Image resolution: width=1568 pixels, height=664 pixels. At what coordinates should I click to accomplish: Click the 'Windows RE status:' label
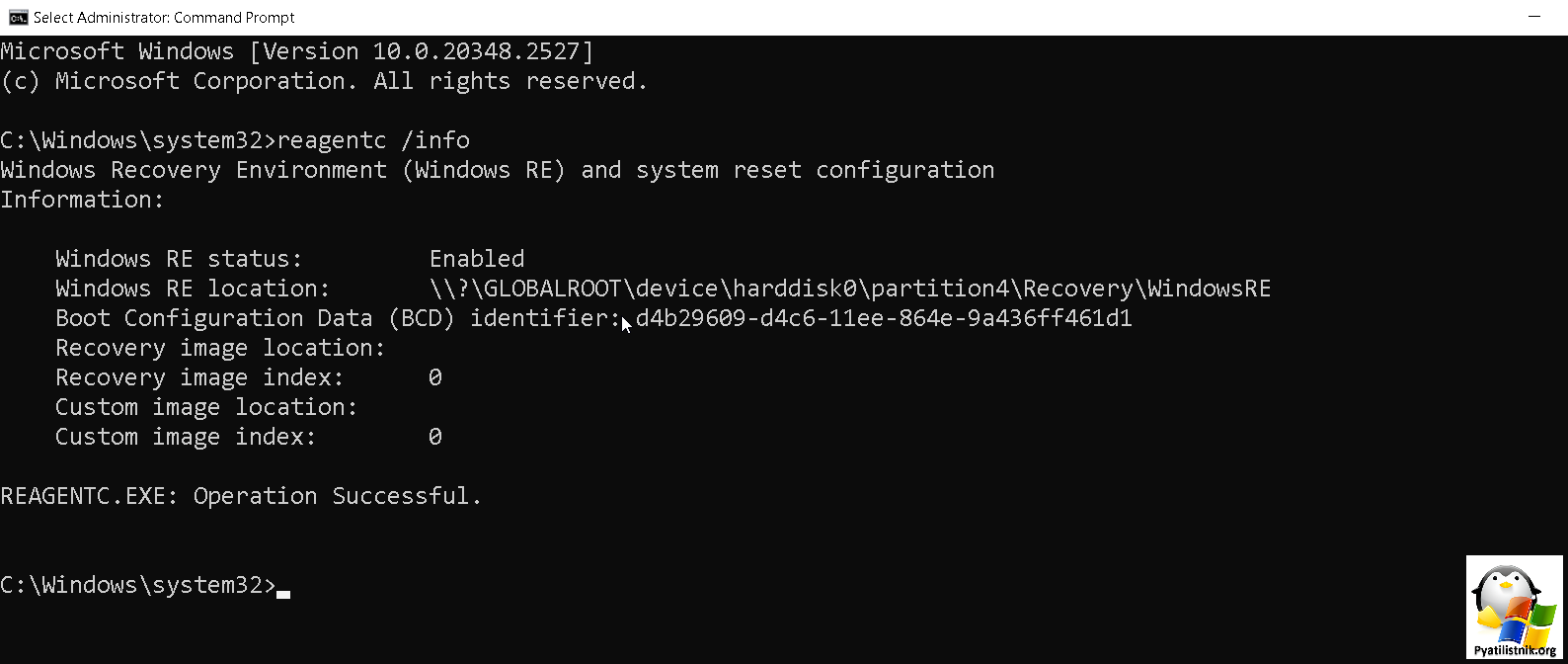(179, 259)
